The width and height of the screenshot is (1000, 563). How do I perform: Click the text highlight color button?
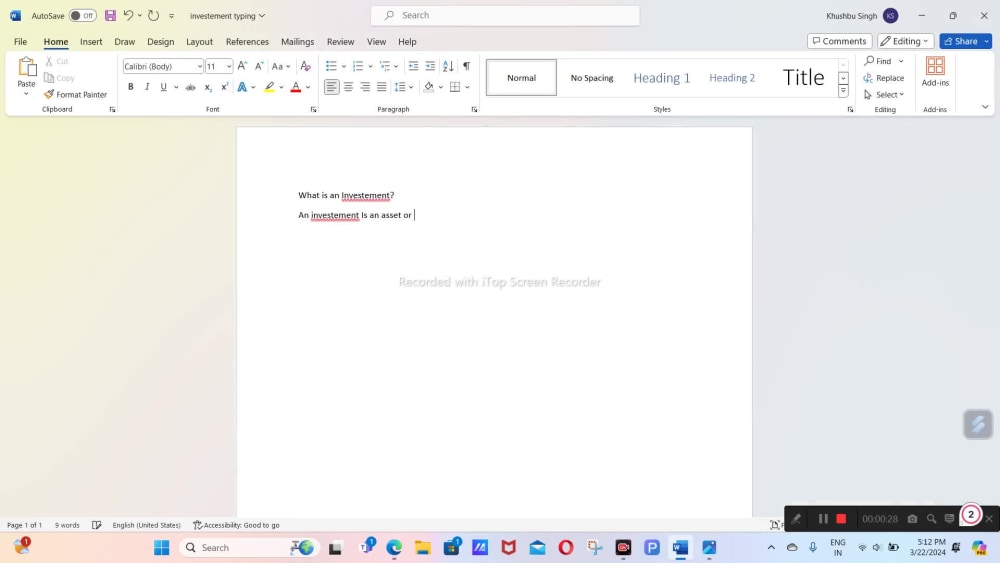pyautogui.click(x=269, y=87)
